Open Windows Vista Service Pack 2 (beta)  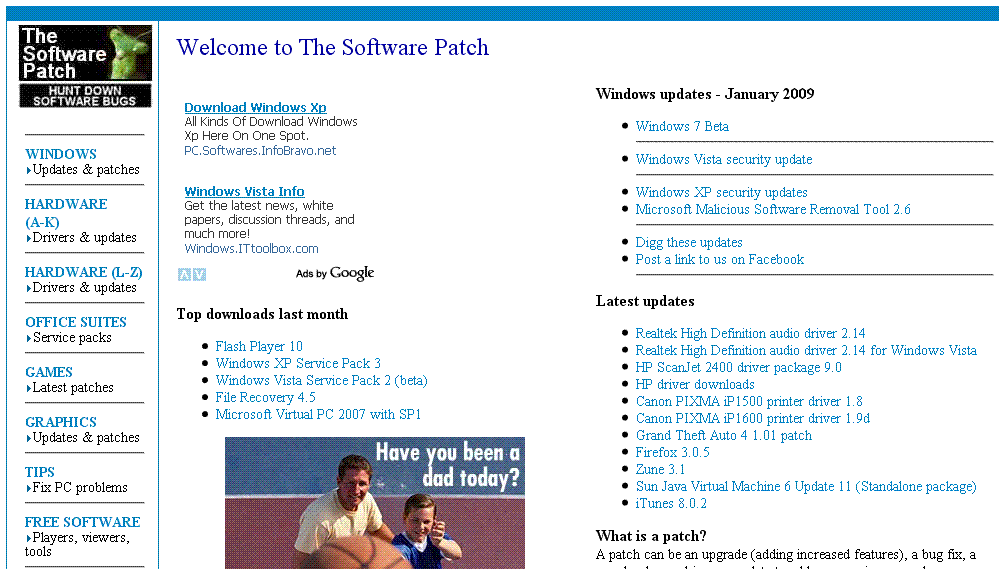pos(321,381)
